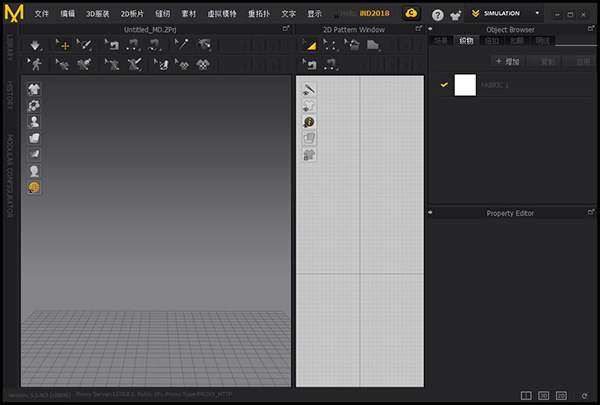Screen dimensions: 600x405
Task: Toggle the checkmark beside FABRIC 1
Action: (444, 85)
